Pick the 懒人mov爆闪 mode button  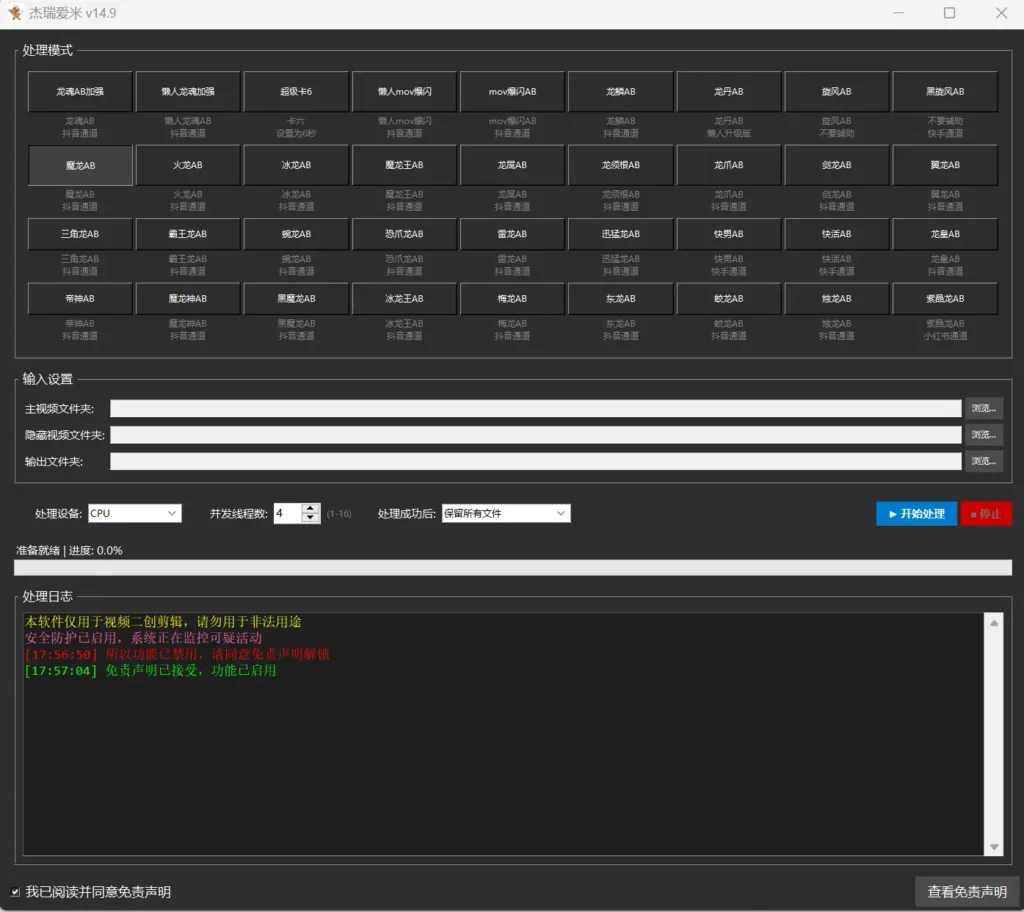404,91
